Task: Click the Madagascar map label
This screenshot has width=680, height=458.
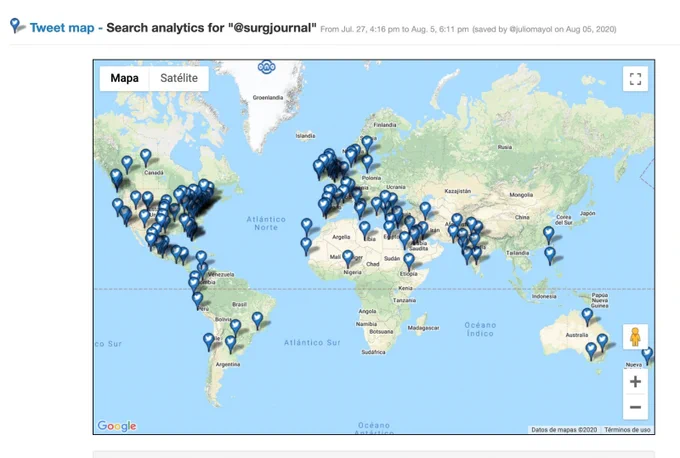Action: [x=423, y=328]
